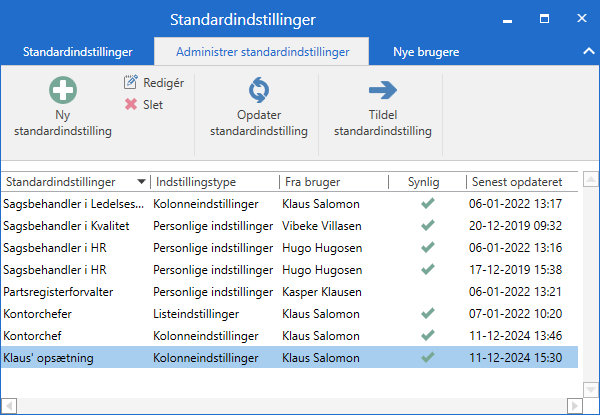Screen dimensions: 600x415
Task: Toggle Synlig checkmark for Sagsbehandler i Kvalitet
Action: 428,225
